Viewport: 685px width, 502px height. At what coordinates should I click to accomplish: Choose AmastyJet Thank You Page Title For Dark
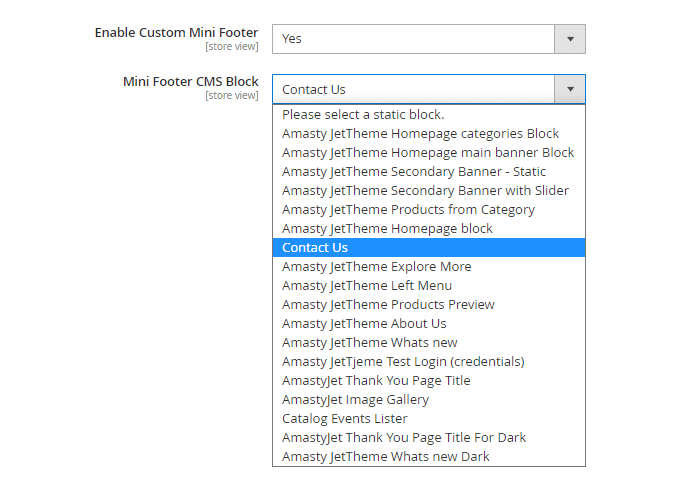[x=404, y=438]
